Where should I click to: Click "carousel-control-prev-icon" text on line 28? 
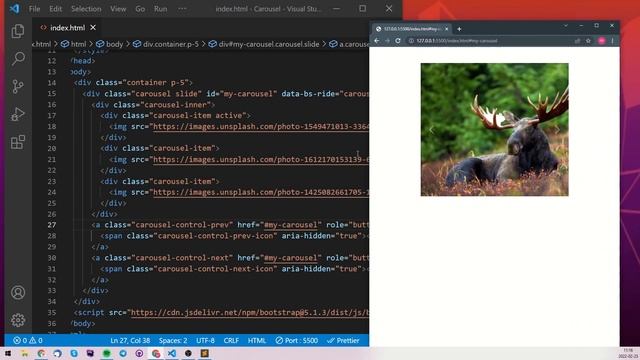217,236
